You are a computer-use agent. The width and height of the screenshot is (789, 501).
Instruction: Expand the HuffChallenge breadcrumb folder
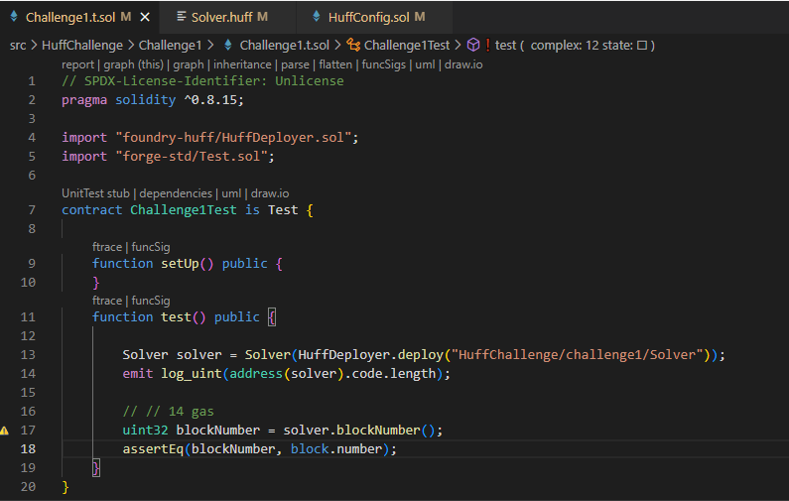pos(82,45)
